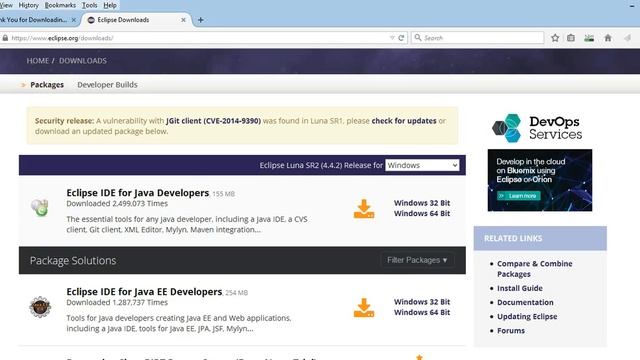Click the Eclipse IDE for Java Developers package icon

40,207
